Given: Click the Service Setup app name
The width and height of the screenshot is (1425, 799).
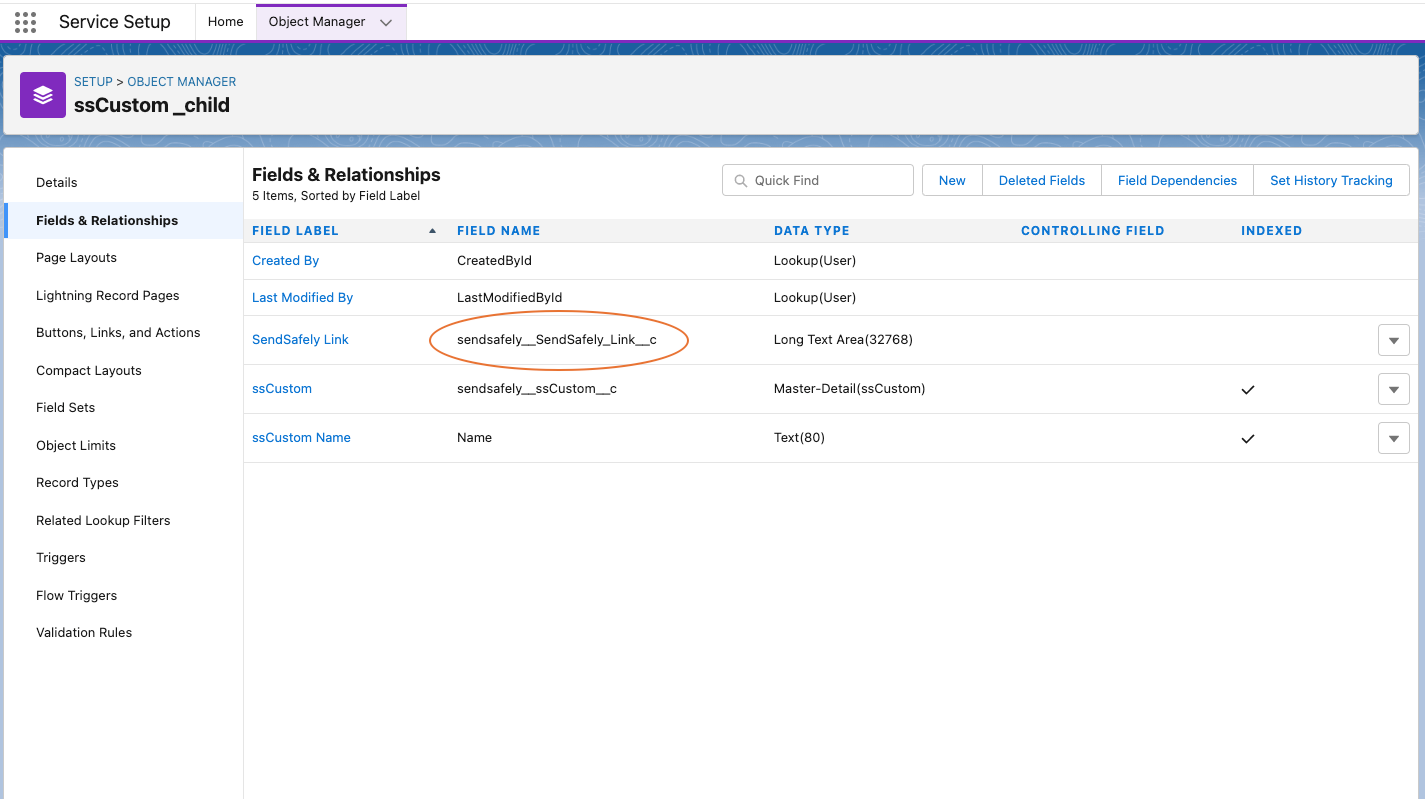Looking at the screenshot, I should point(115,22).
